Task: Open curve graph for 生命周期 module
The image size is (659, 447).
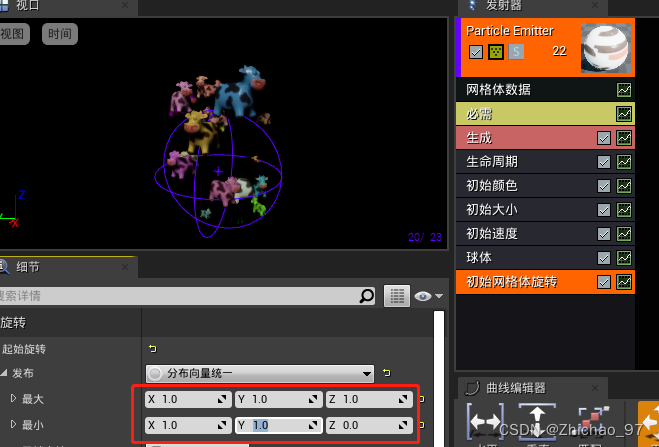Action: (624, 162)
